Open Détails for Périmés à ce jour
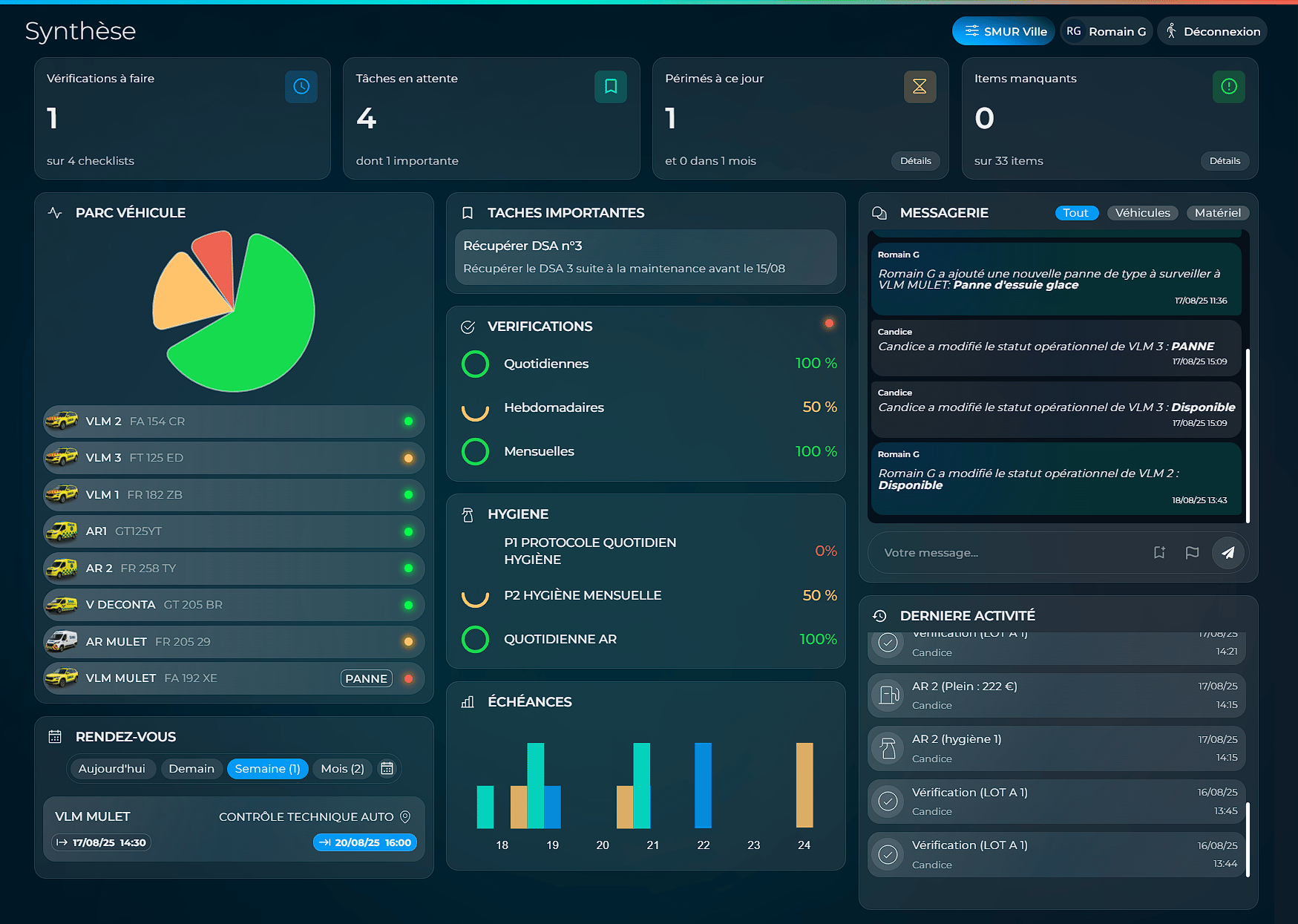 (915, 161)
